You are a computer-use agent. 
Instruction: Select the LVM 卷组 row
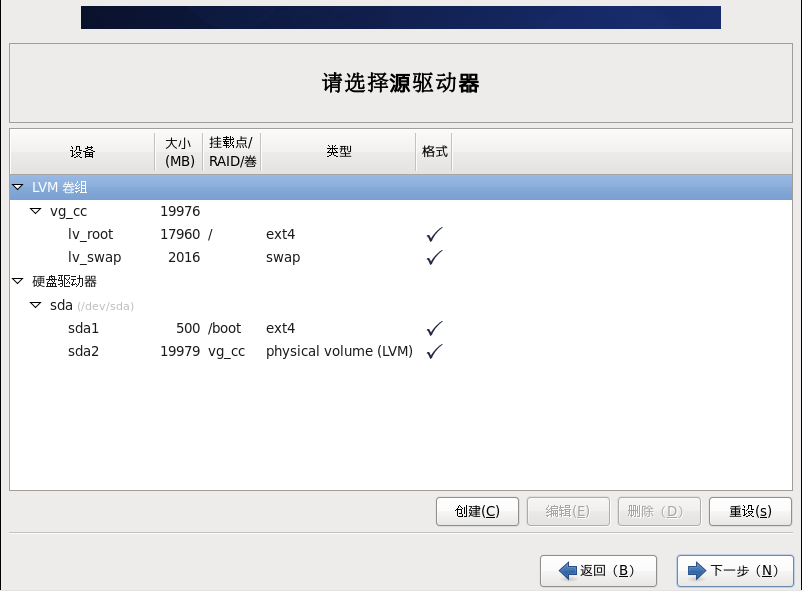click(x=401, y=187)
